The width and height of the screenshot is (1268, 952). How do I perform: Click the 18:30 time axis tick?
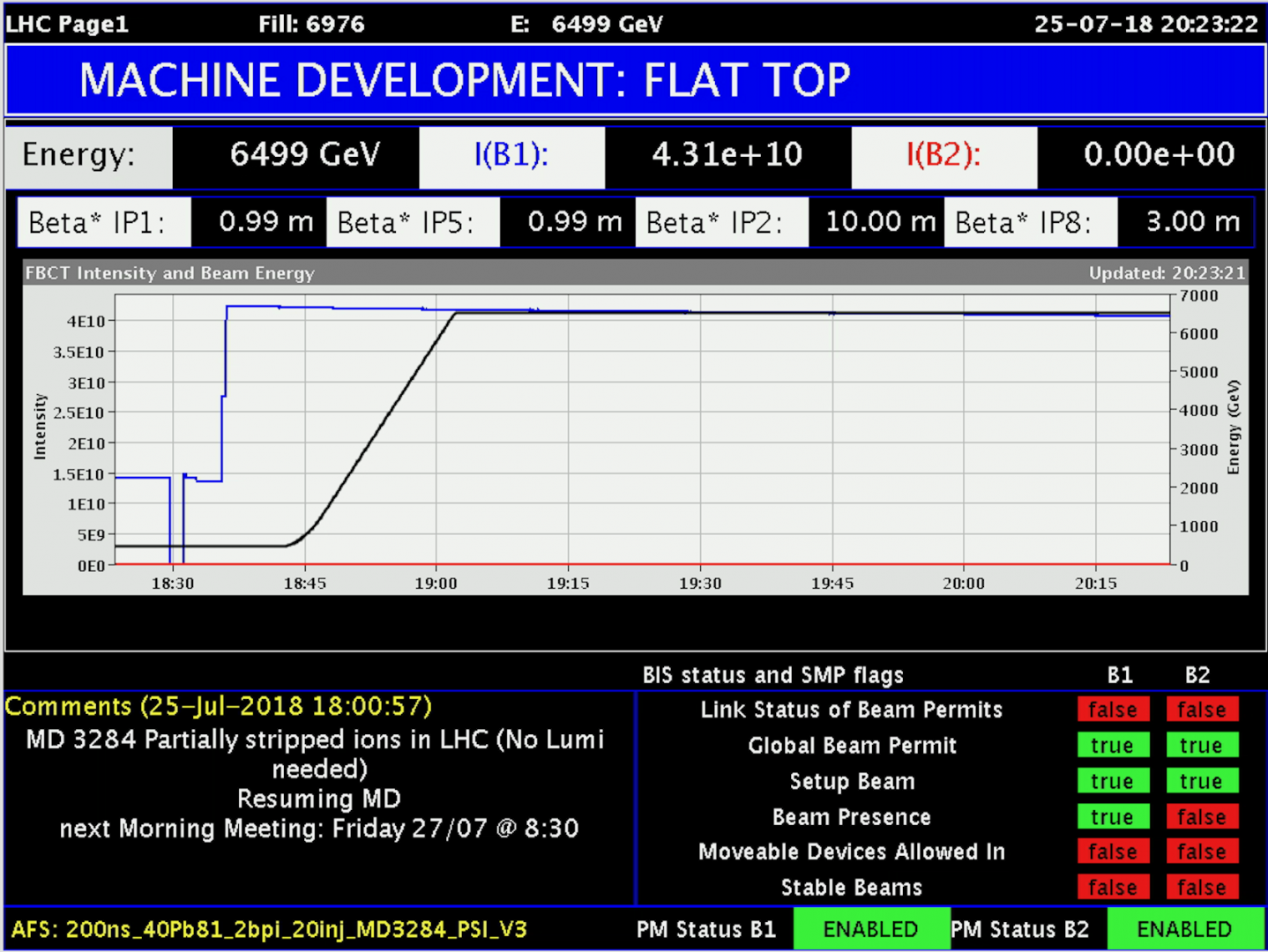click(173, 584)
